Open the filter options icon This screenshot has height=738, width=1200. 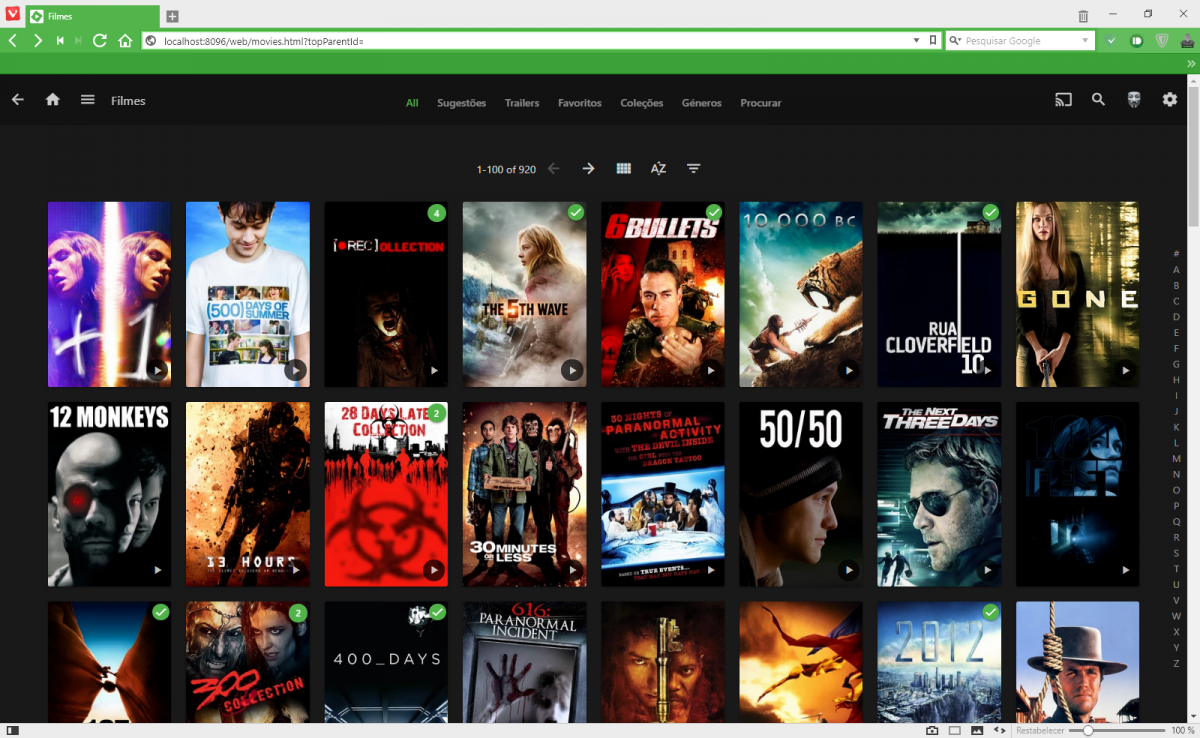(693, 169)
